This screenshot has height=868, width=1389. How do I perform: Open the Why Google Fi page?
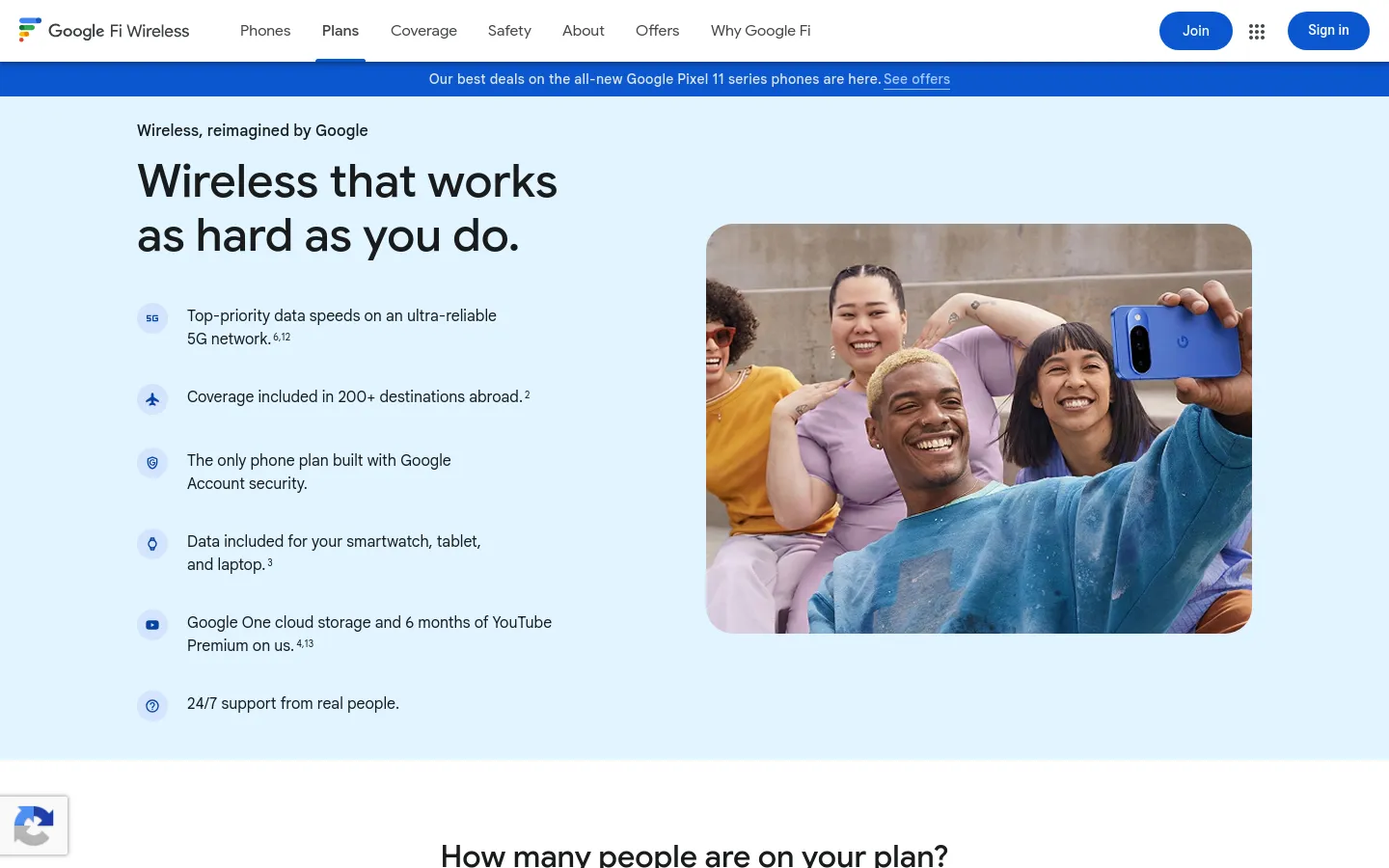pyautogui.click(x=761, y=31)
